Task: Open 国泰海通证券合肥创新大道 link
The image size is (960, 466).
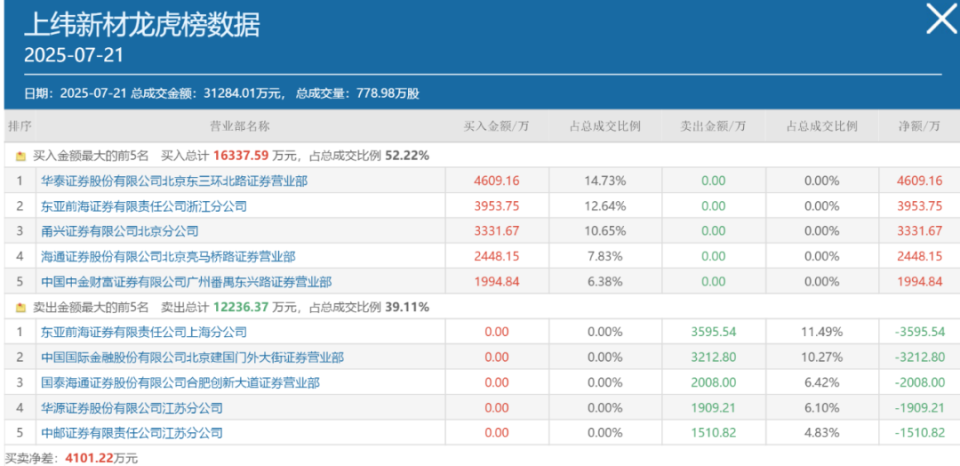Action: [x=180, y=383]
